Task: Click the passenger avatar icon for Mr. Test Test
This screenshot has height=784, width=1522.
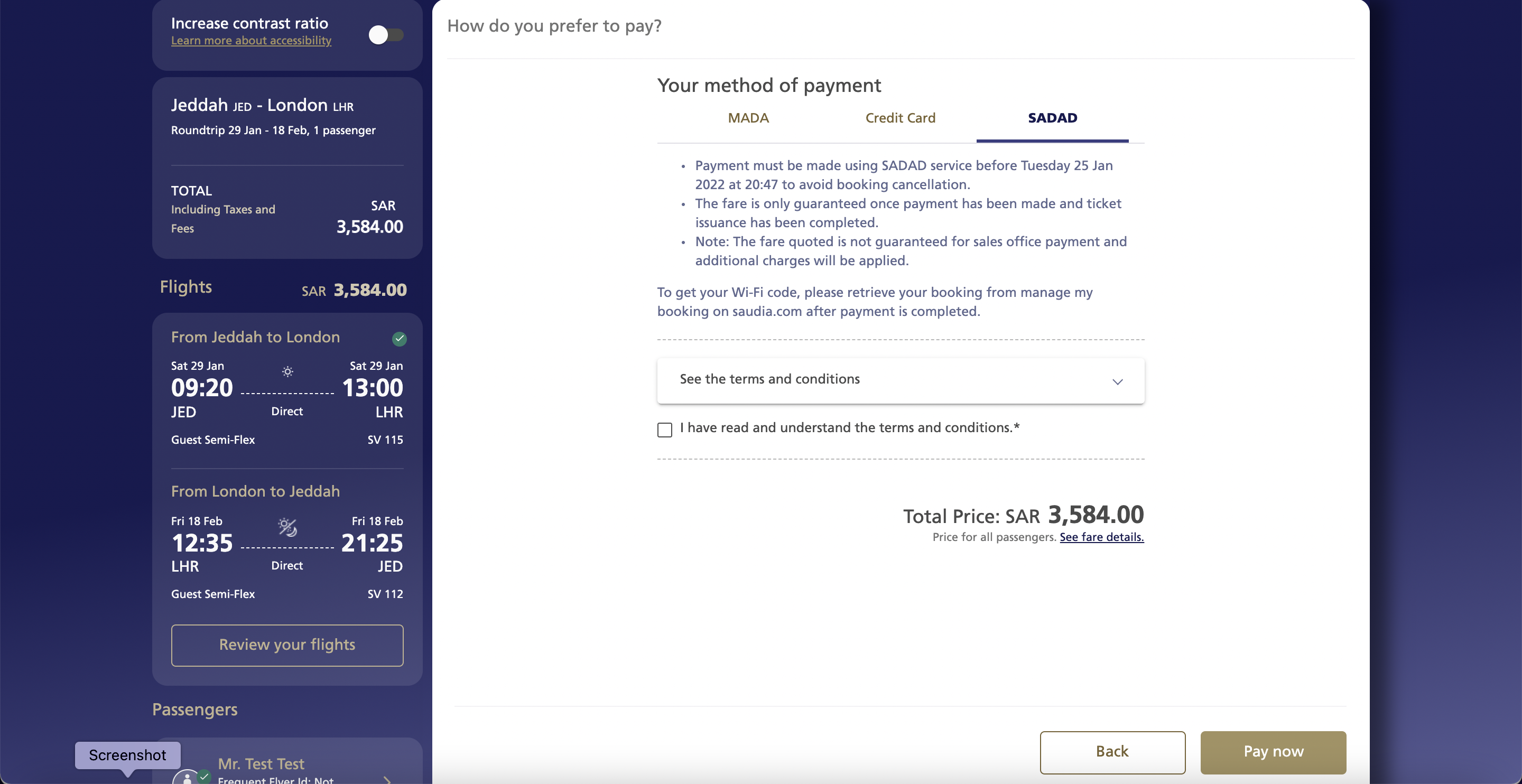Action: pyautogui.click(x=187, y=777)
